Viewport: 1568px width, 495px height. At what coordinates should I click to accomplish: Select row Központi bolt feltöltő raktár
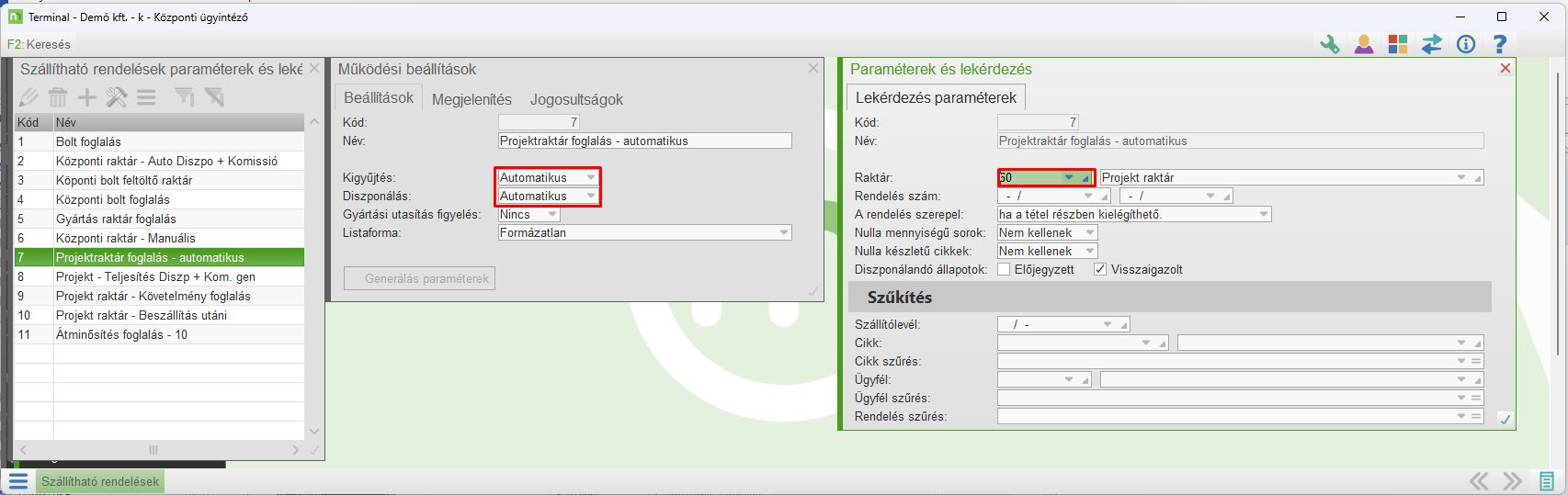click(x=159, y=180)
